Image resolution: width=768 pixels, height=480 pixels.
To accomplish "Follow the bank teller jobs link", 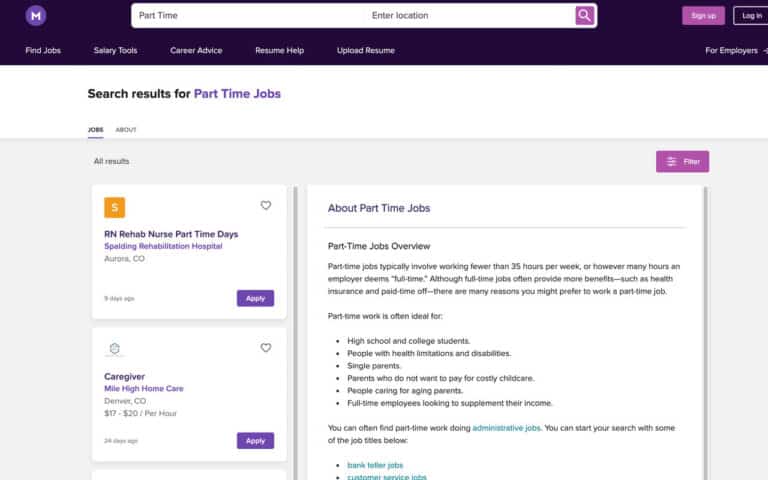I will click(375, 465).
